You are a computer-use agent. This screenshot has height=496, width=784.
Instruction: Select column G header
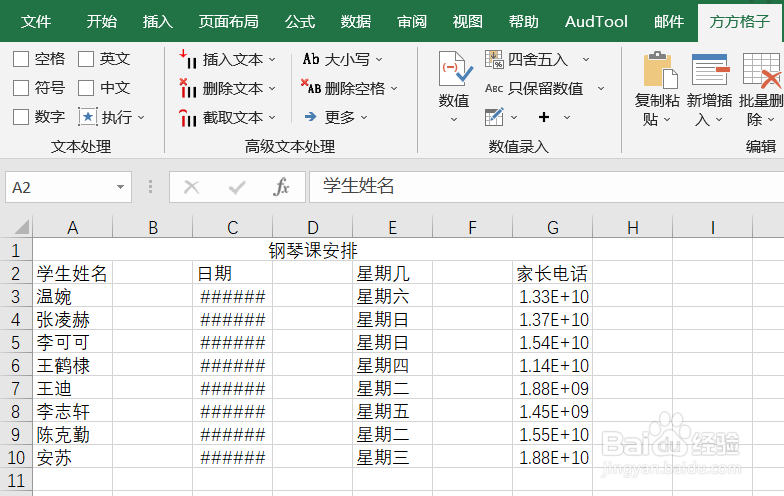point(552,228)
